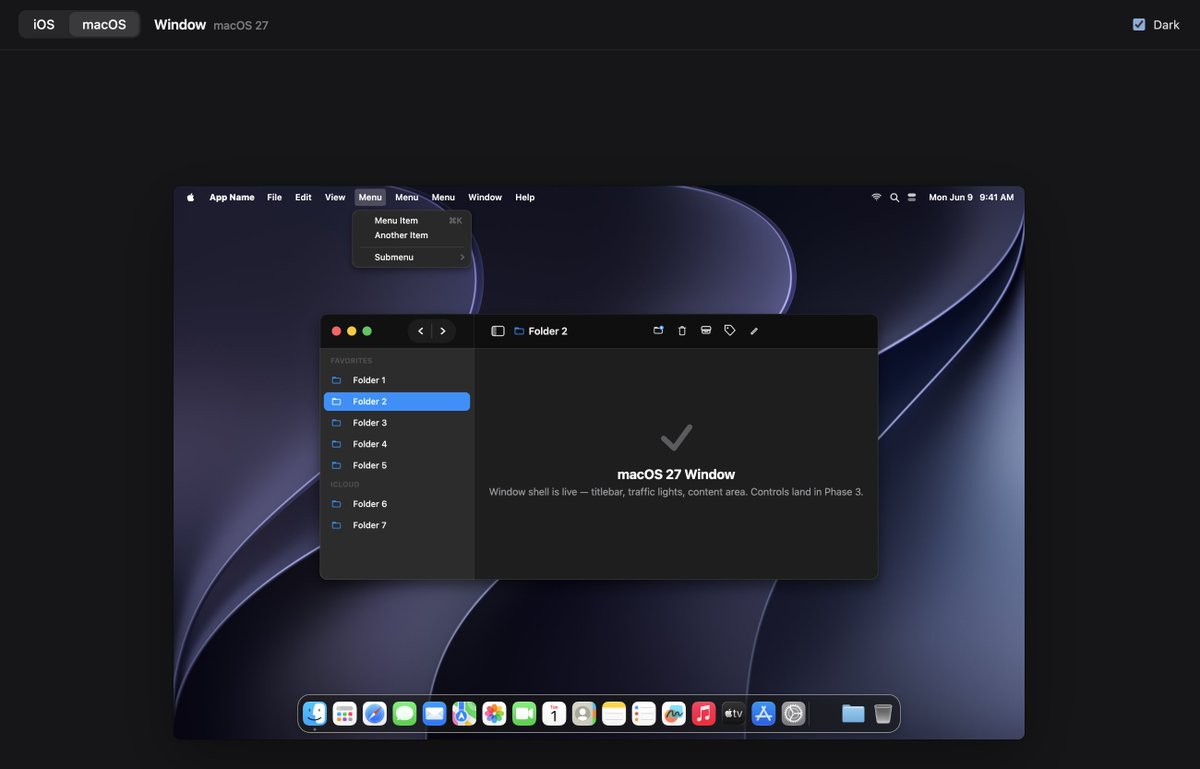
Task: Open Reminders from the dock
Action: 644,713
